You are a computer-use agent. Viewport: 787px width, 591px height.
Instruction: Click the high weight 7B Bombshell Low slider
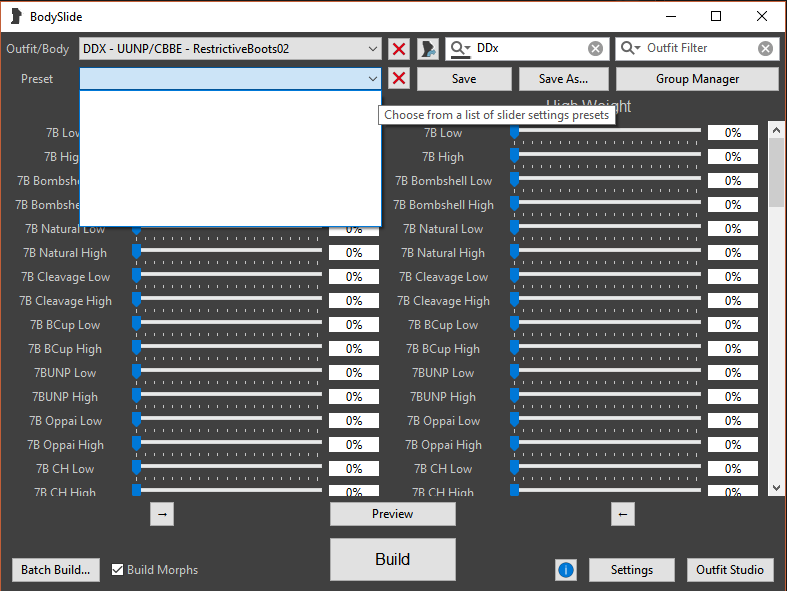click(606, 181)
